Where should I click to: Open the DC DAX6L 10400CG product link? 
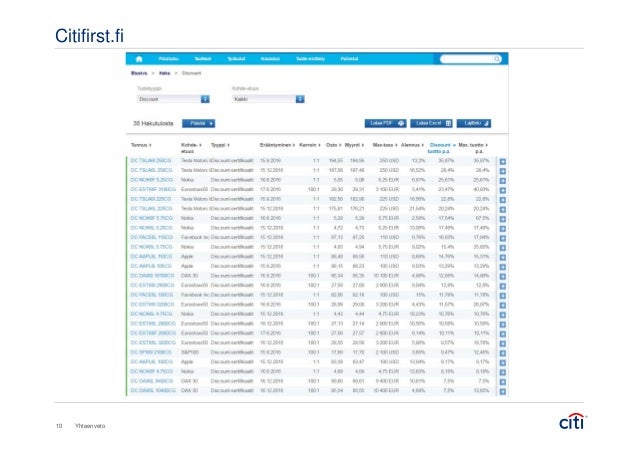click(153, 391)
